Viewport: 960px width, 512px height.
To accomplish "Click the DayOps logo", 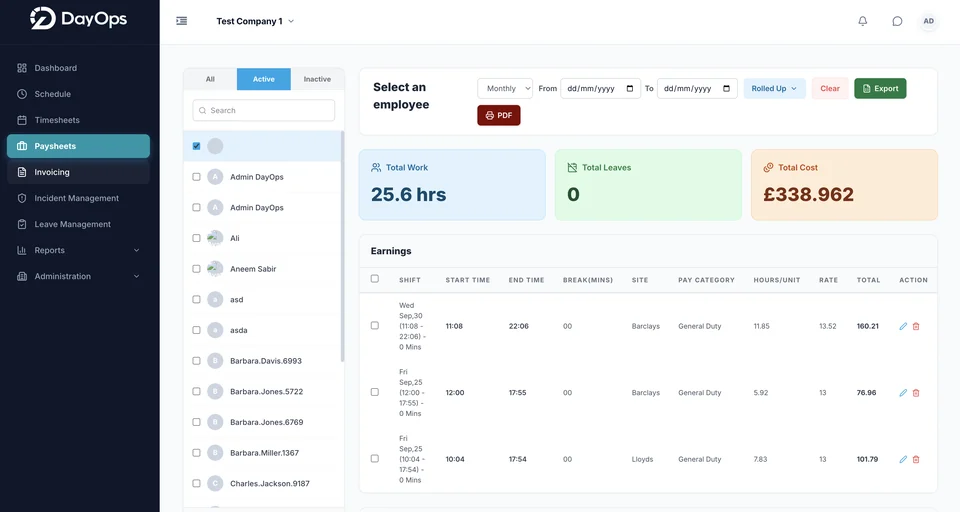I will tap(78, 18).
